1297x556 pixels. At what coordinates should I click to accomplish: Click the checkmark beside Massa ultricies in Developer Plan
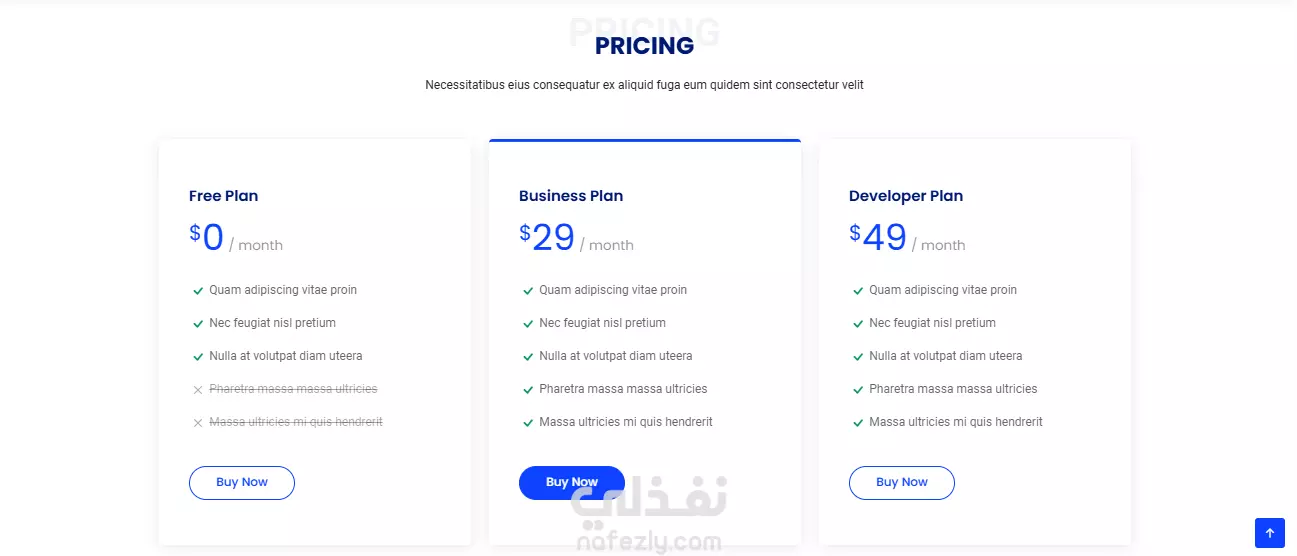858,423
